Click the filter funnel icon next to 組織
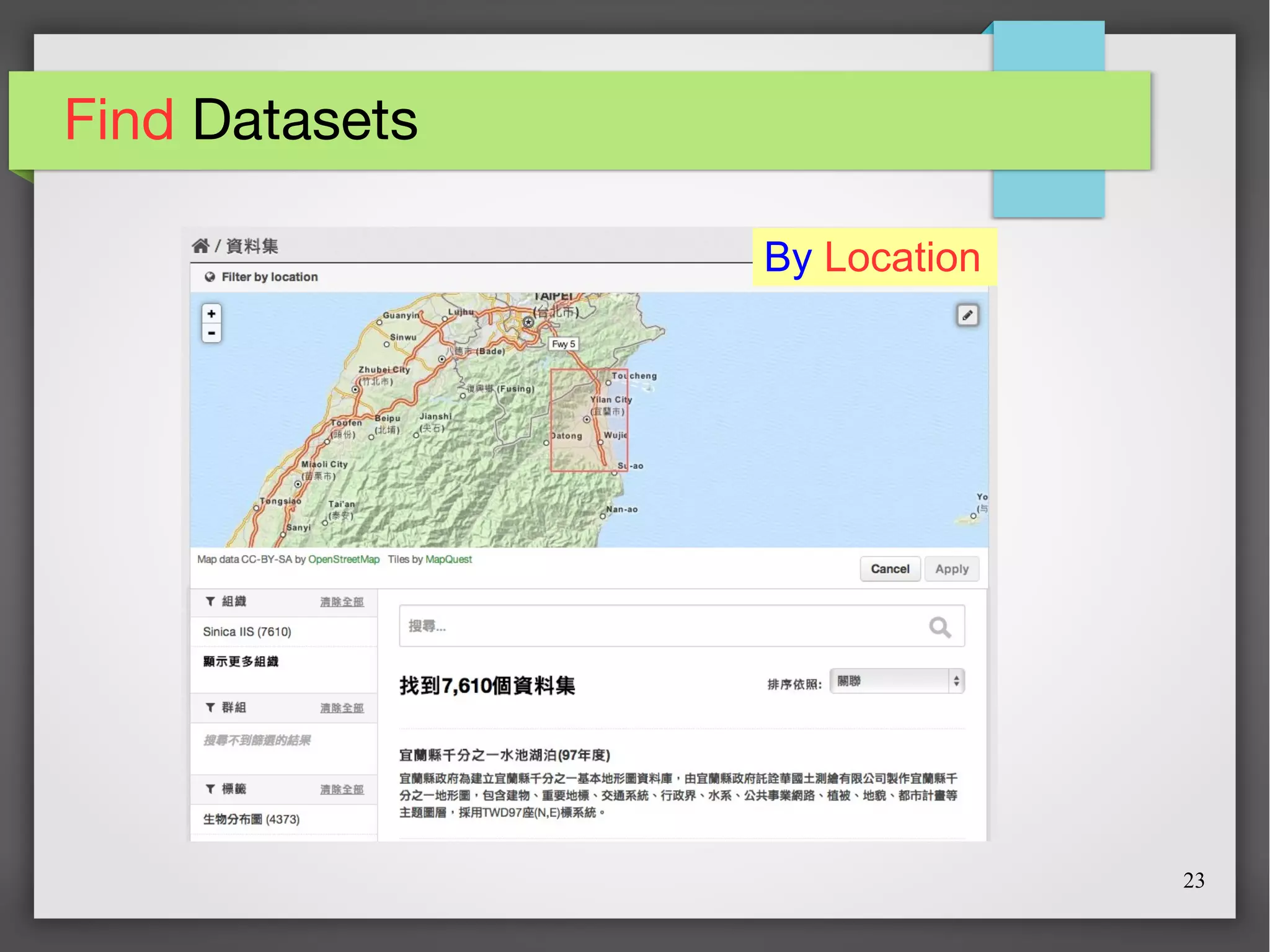 pyautogui.click(x=211, y=602)
